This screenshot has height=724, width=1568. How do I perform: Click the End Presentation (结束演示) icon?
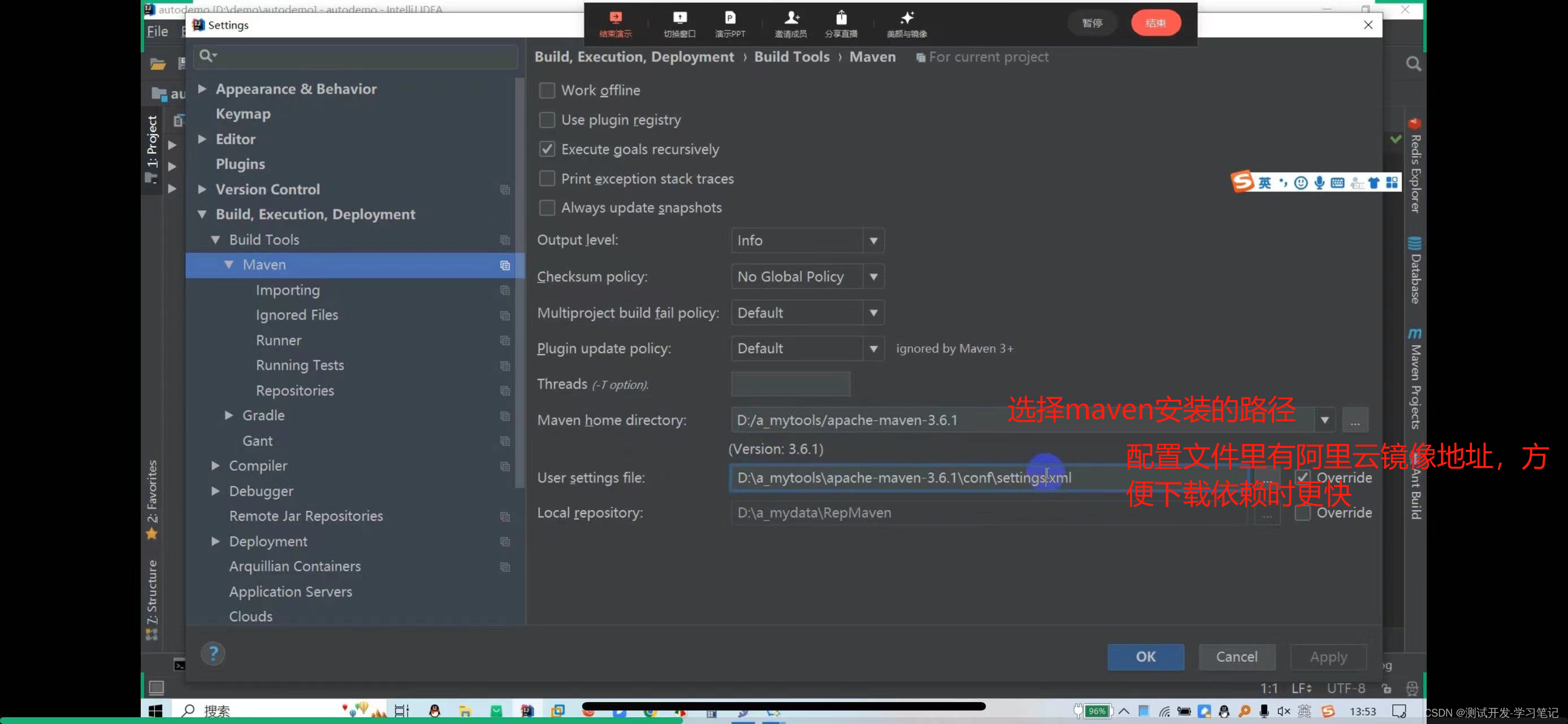point(616,23)
